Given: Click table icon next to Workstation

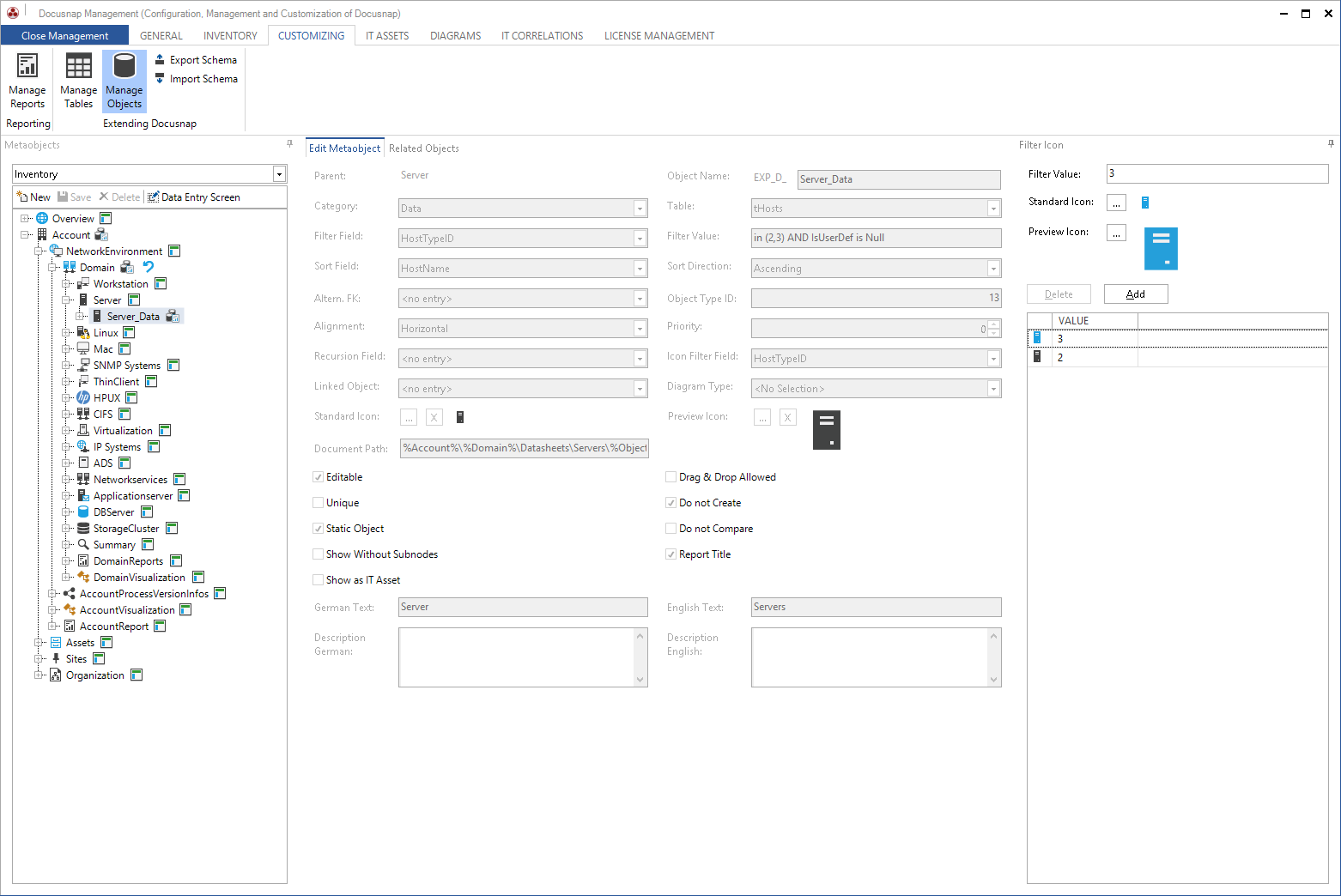Looking at the screenshot, I should 161,284.
